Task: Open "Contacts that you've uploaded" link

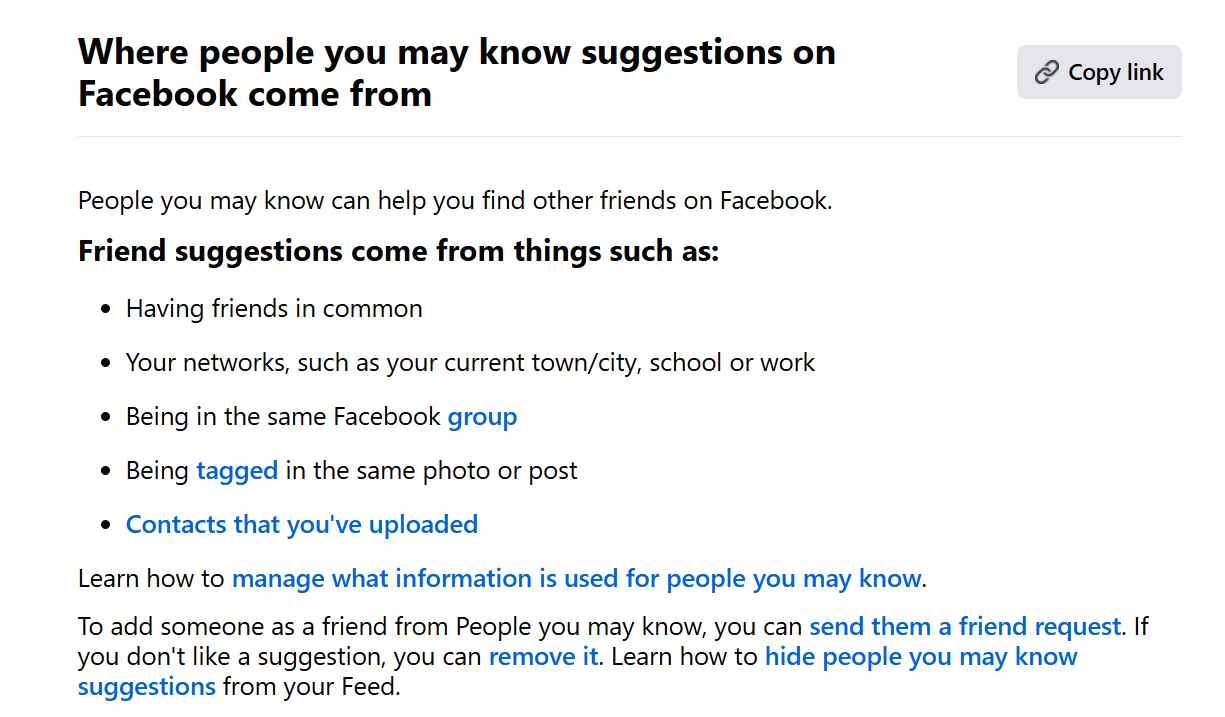Action: pos(301,524)
